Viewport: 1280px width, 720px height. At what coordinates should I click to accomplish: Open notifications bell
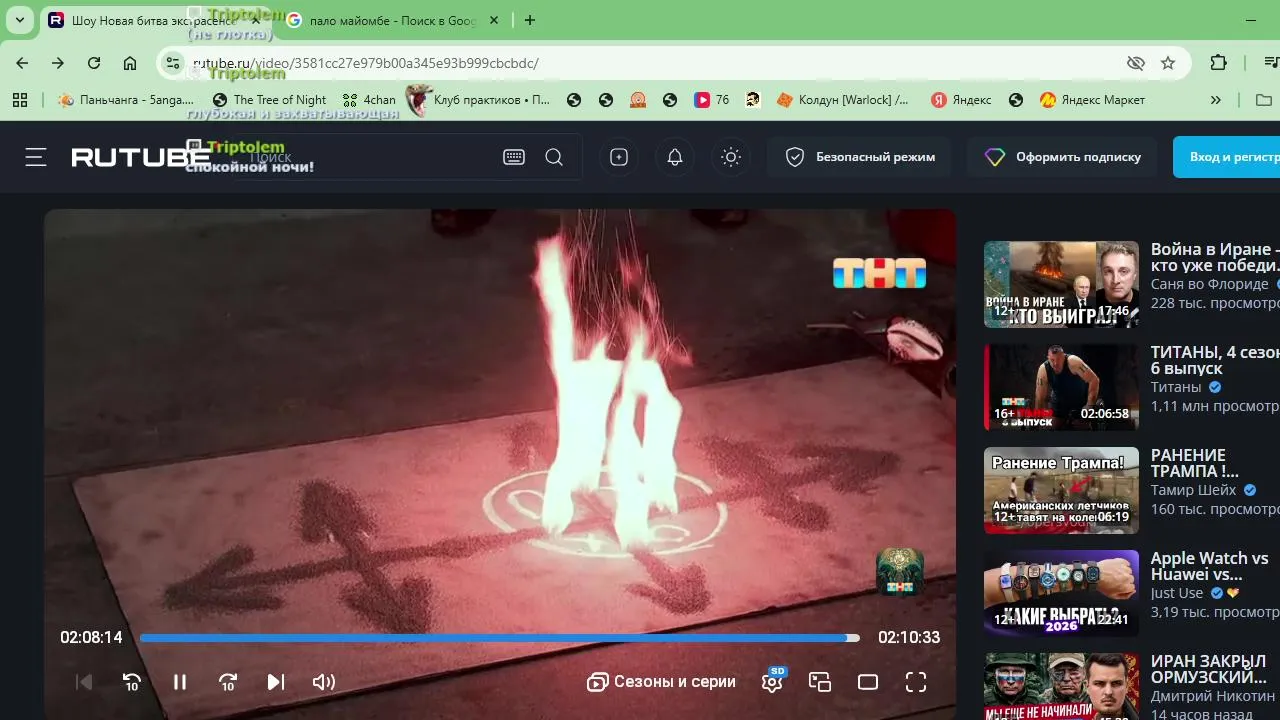pos(675,157)
